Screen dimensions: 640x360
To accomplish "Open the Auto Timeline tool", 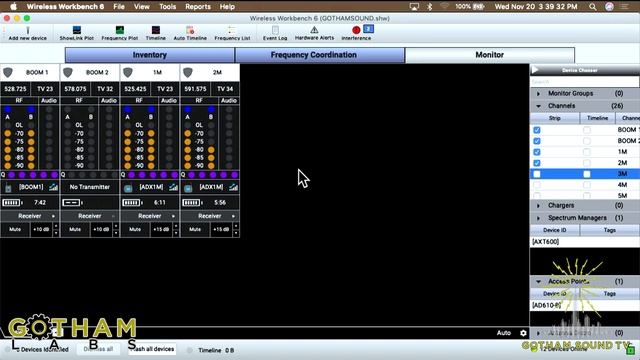I will point(190,30).
